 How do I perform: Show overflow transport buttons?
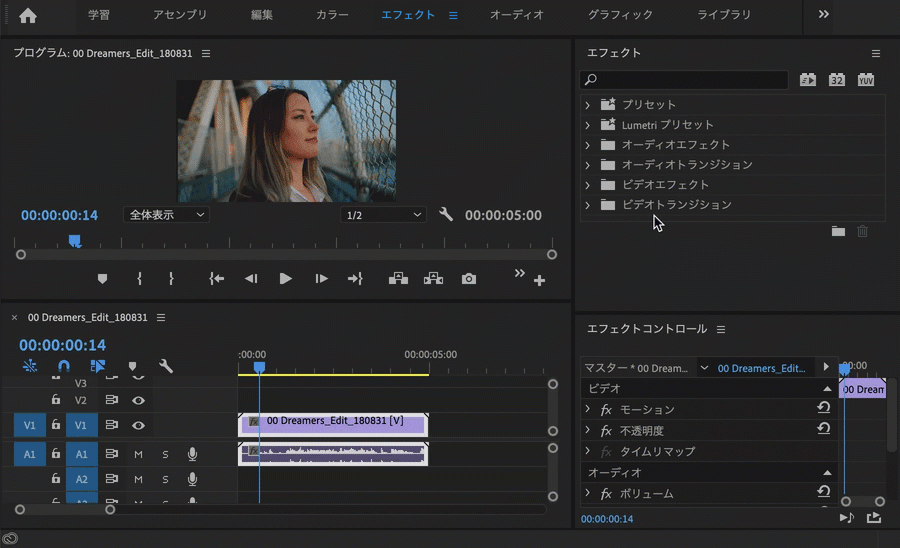(x=519, y=273)
